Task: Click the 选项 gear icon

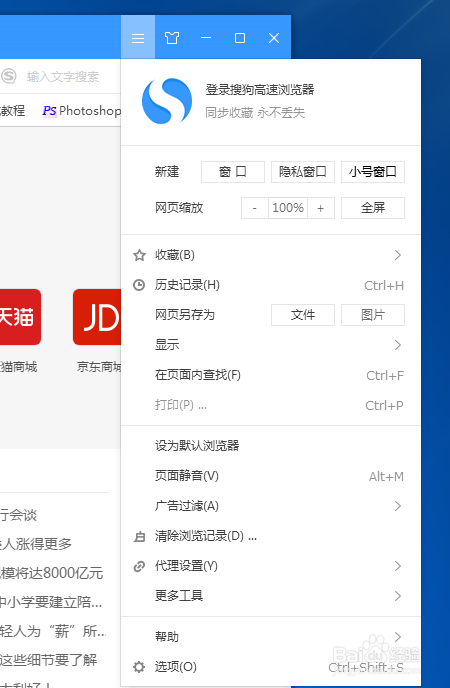Action: (x=139, y=667)
